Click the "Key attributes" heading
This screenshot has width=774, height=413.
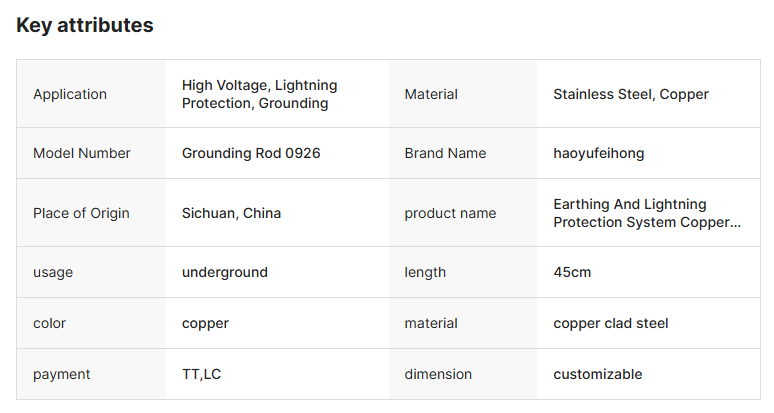pyautogui.click(x=85, y=25)
